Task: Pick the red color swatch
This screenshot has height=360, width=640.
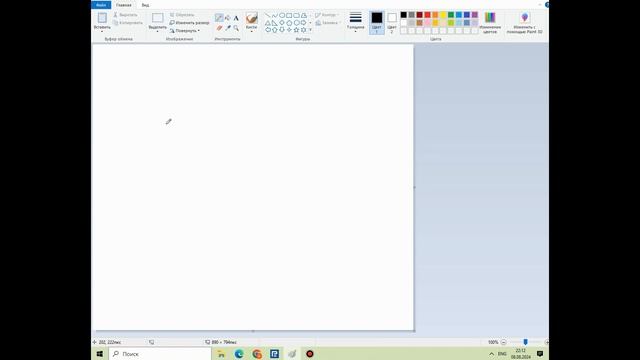Action: click(x=427, y=15)
